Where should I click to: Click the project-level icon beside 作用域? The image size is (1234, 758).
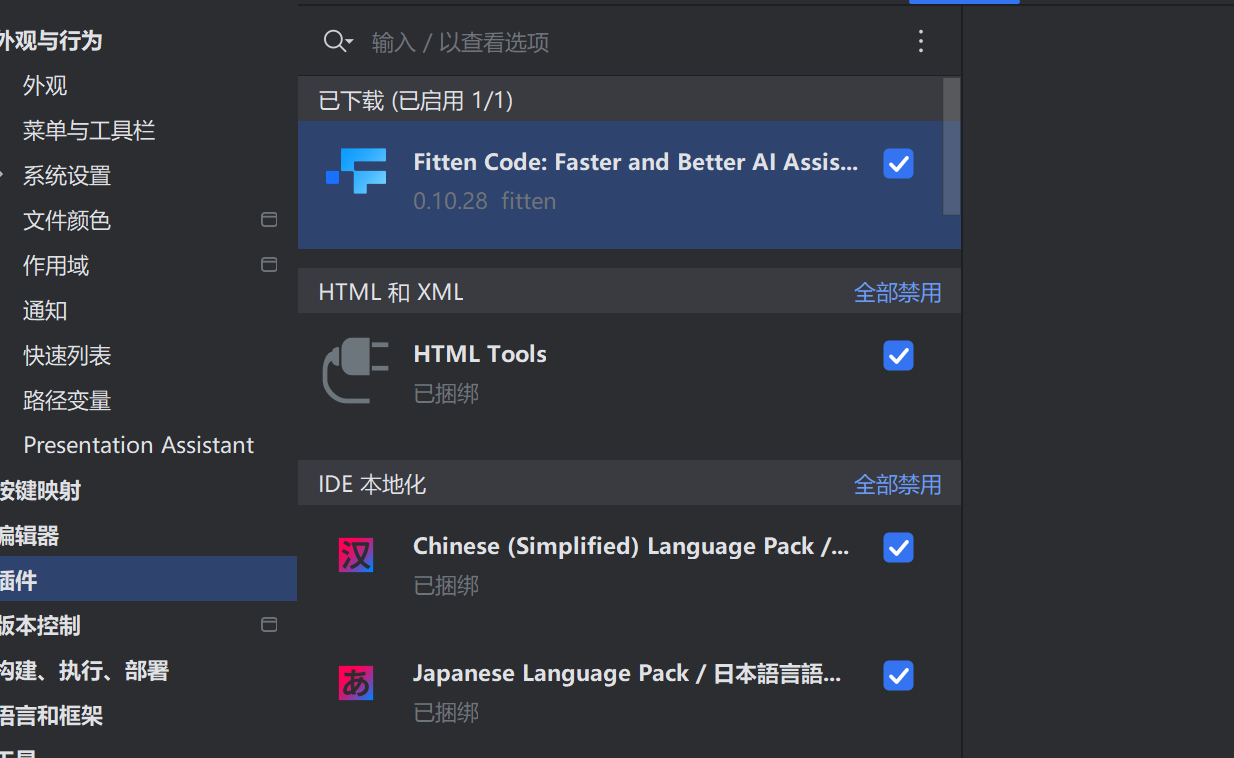[269, 265]
